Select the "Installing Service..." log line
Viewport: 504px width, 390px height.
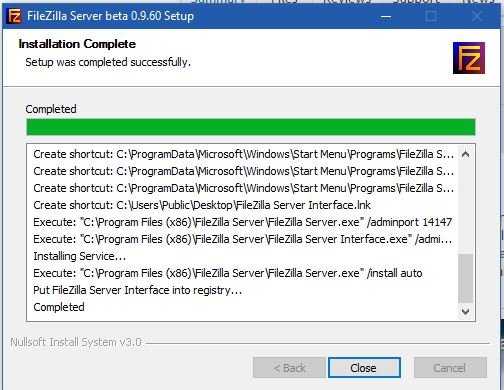[x=80, y=256]
